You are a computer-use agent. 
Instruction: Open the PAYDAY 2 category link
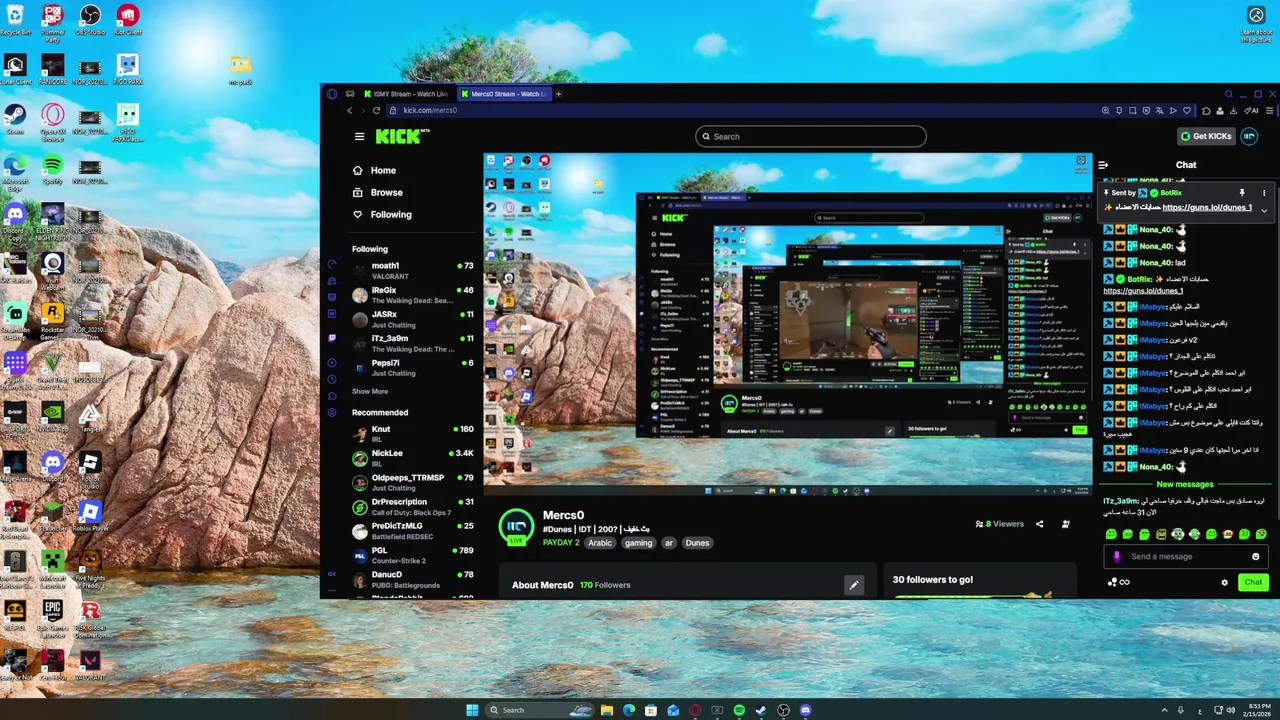click(x=561, y=543)
